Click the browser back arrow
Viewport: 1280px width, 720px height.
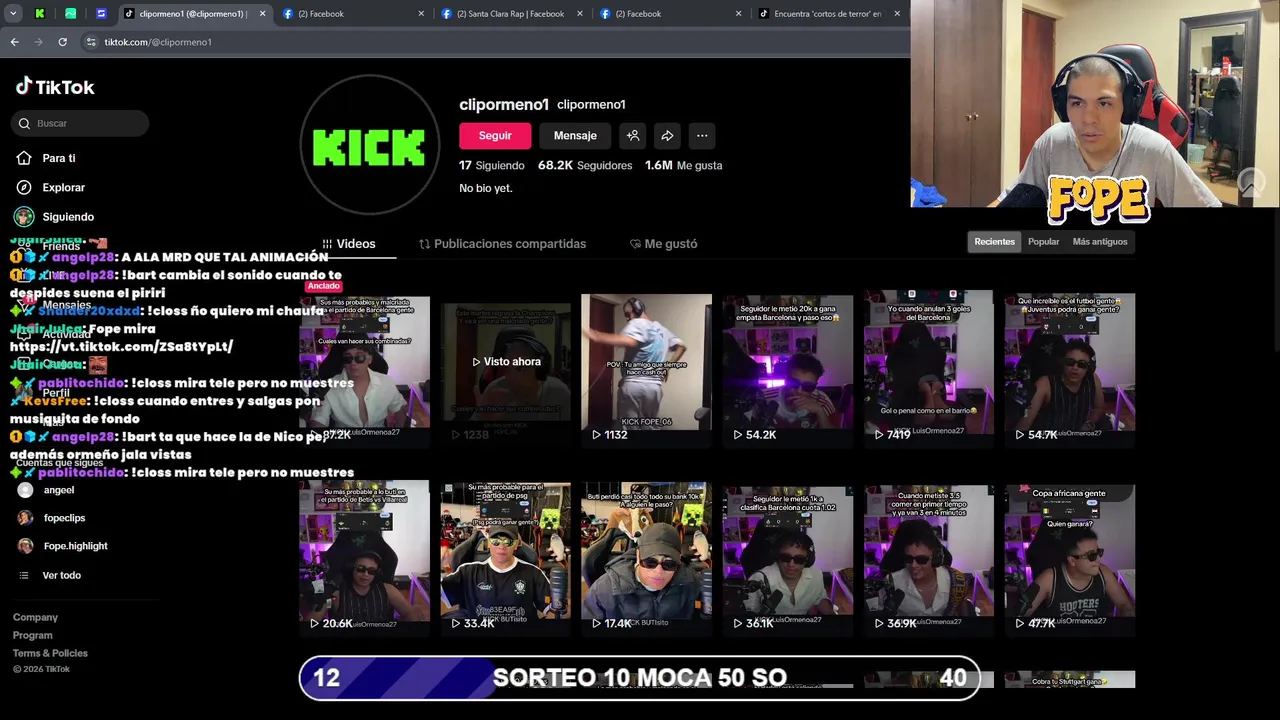point(14,42)
